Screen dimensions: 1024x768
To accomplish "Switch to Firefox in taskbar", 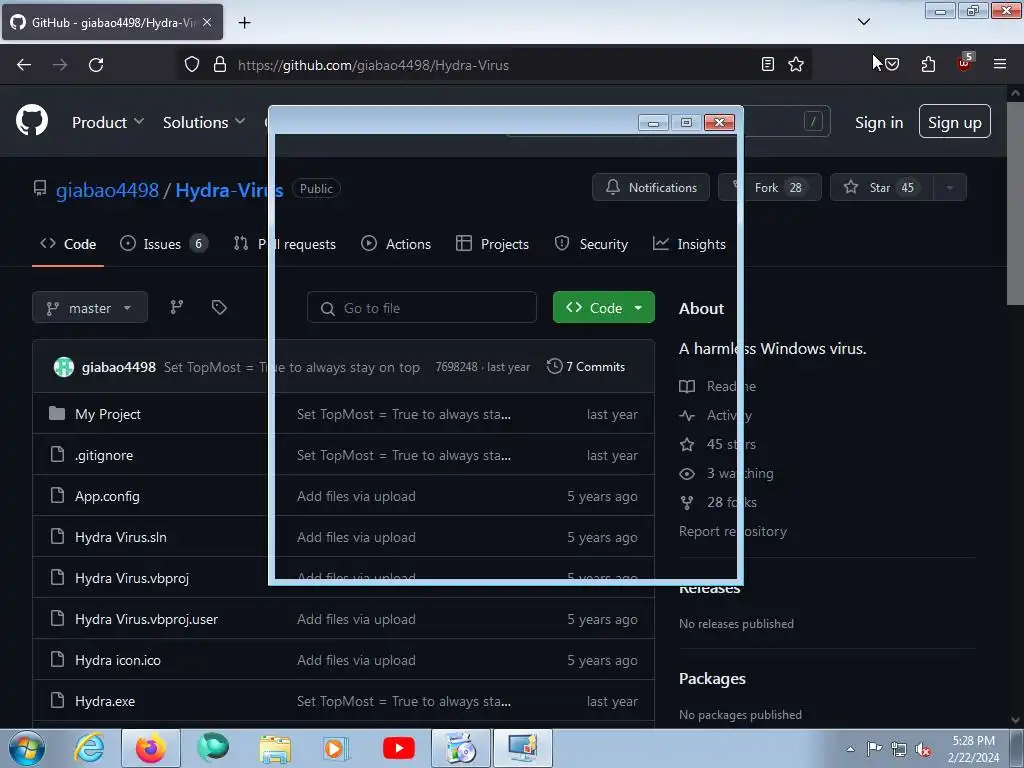I will 150,748.
